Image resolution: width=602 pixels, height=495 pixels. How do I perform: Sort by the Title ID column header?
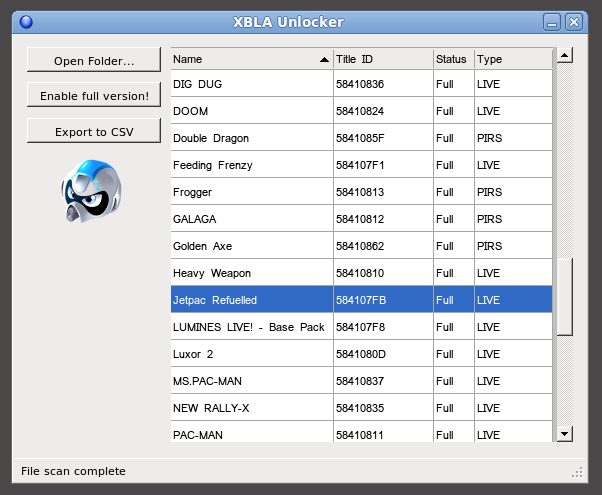pos(383,59)
